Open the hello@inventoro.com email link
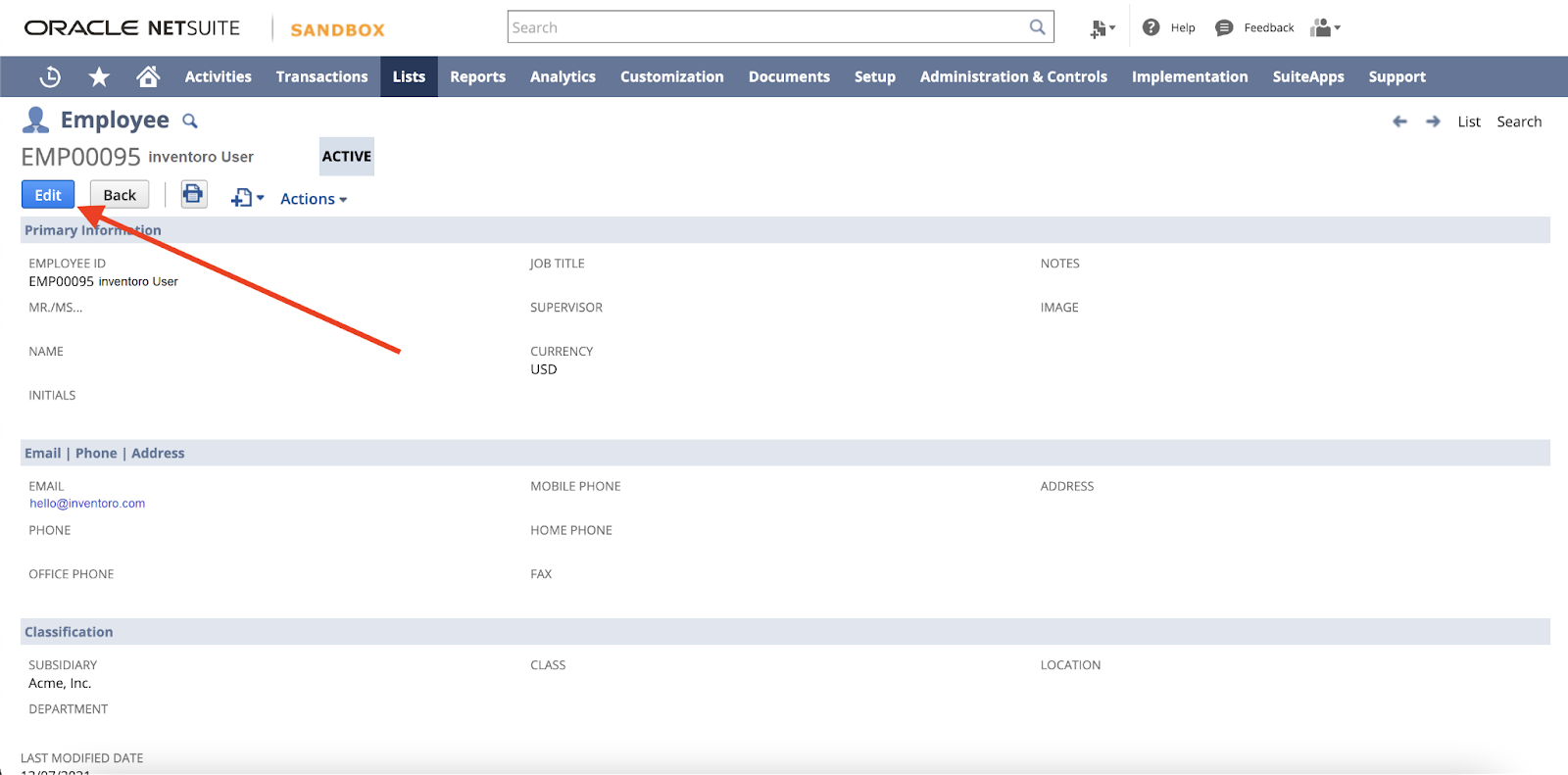 tap(87, 504)
